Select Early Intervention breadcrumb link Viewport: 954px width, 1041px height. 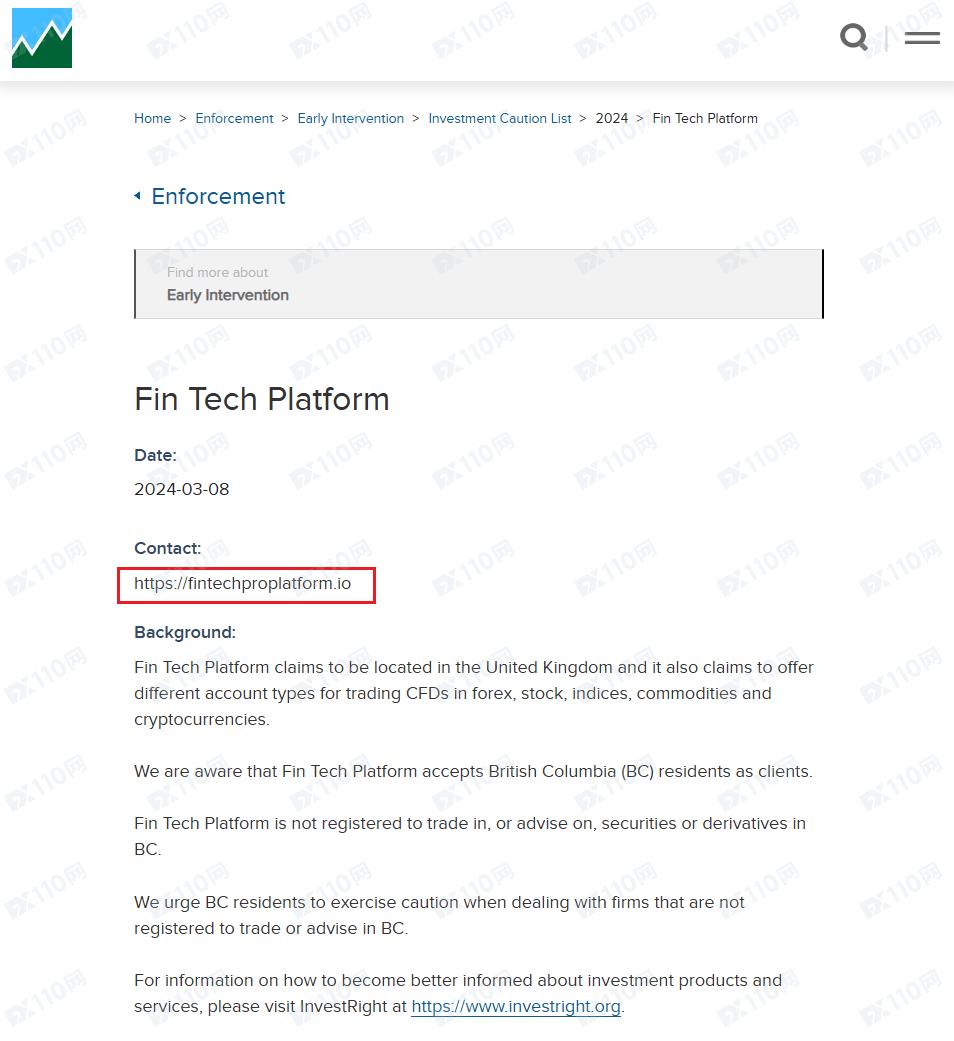pos(350,118)
